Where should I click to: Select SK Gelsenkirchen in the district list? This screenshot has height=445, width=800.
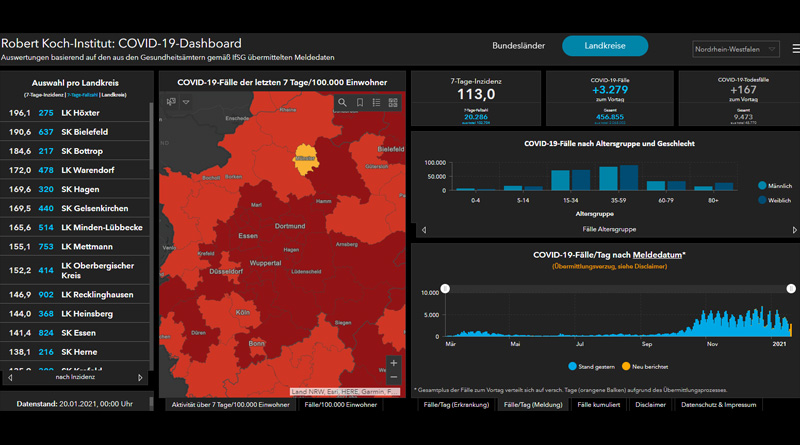coord(75,208)
